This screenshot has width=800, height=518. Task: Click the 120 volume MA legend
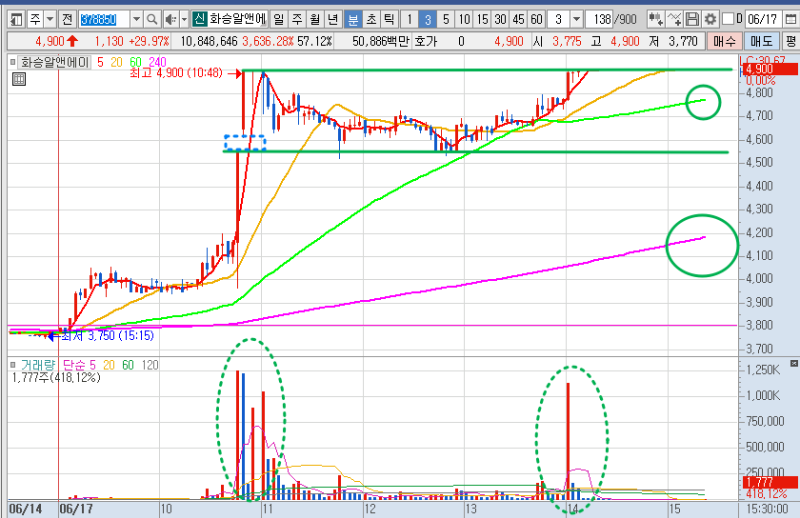point(150,365)
